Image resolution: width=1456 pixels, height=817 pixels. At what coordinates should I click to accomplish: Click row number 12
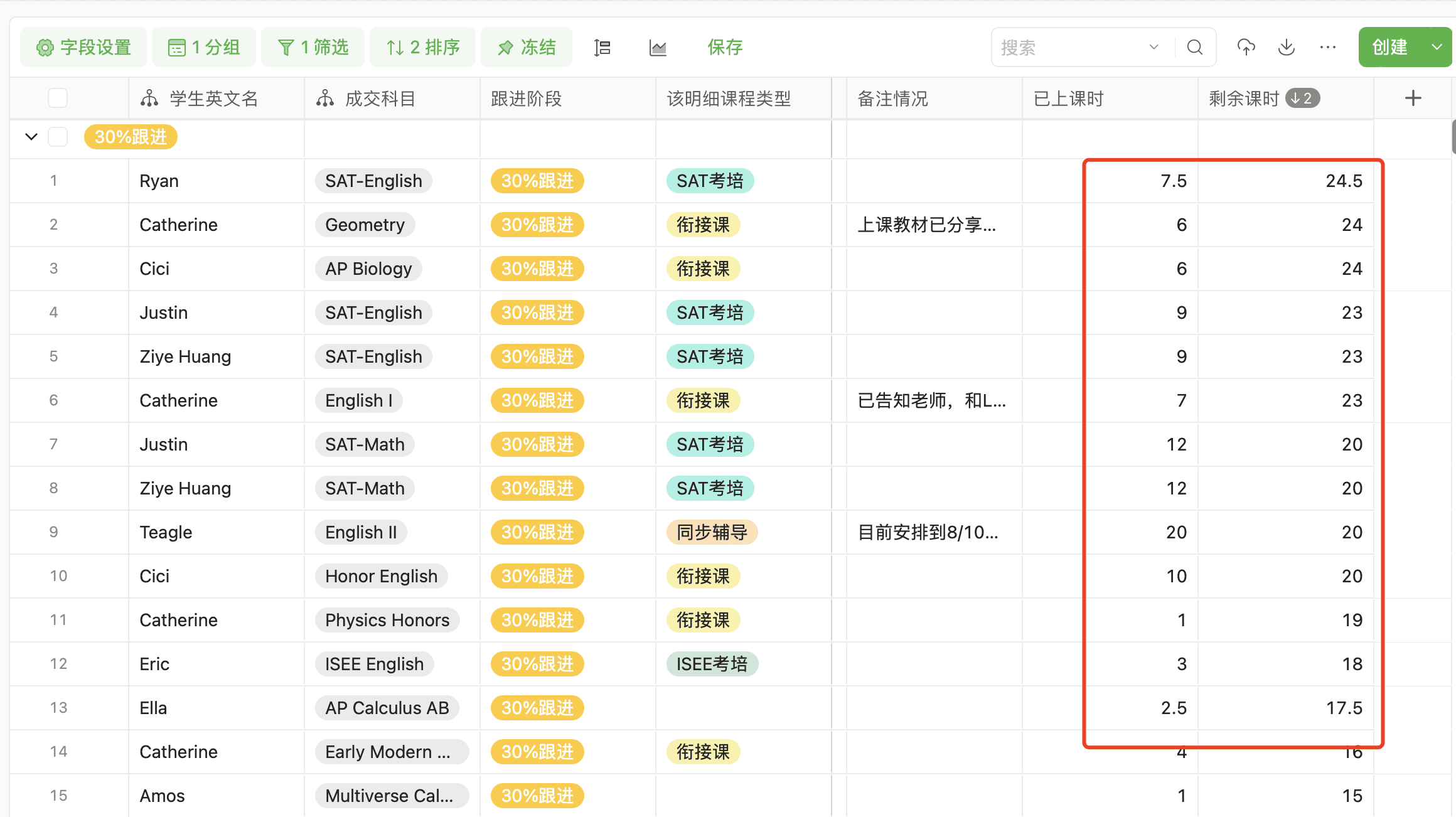click(58, 664)
